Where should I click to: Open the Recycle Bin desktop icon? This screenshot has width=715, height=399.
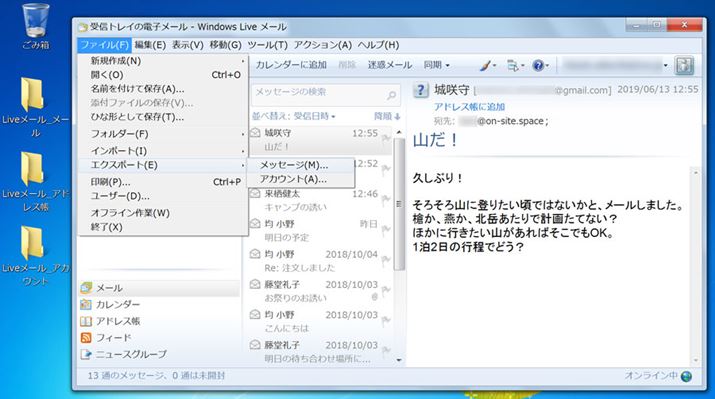point(36,26)
